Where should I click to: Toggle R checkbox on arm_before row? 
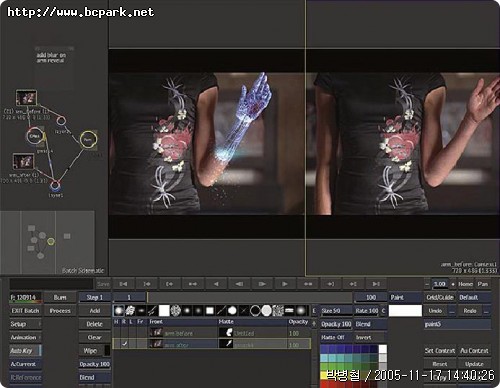124,333
